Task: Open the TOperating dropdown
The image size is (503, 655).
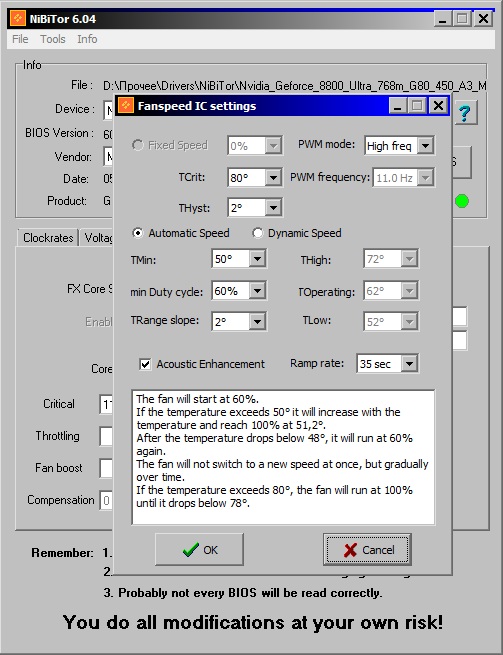Action: tap(409, 291)
